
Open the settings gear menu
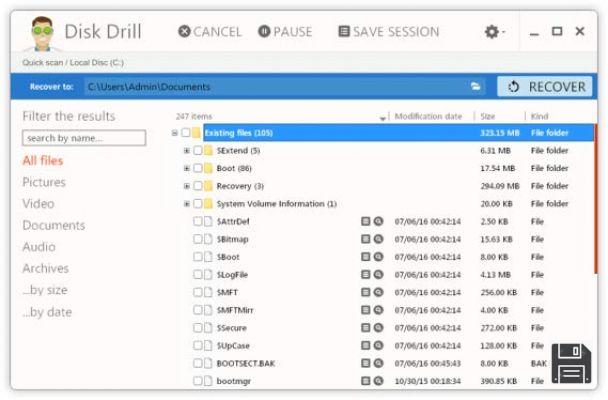494,31
